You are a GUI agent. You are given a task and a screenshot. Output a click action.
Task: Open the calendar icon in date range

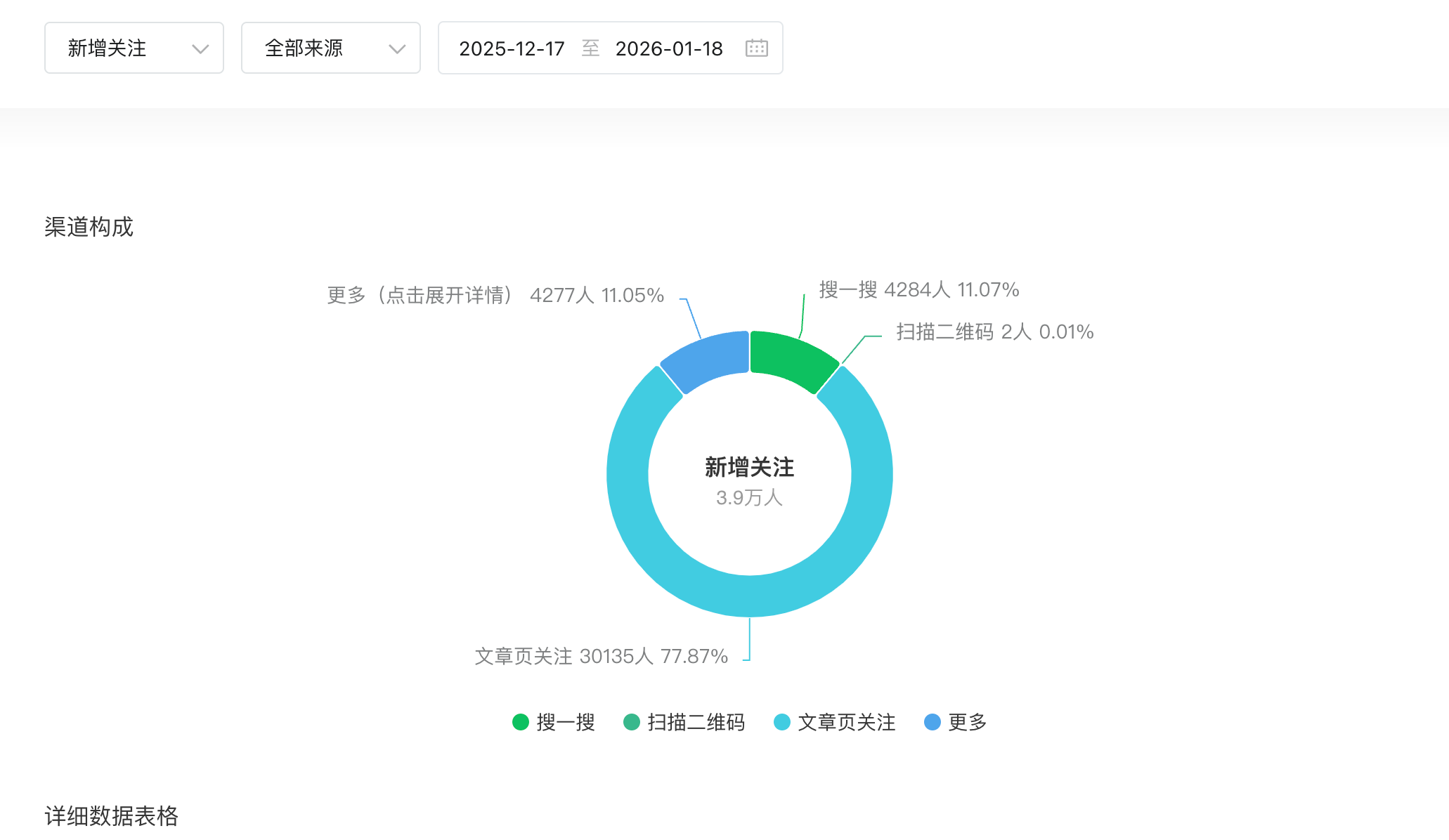click(756, 48)
